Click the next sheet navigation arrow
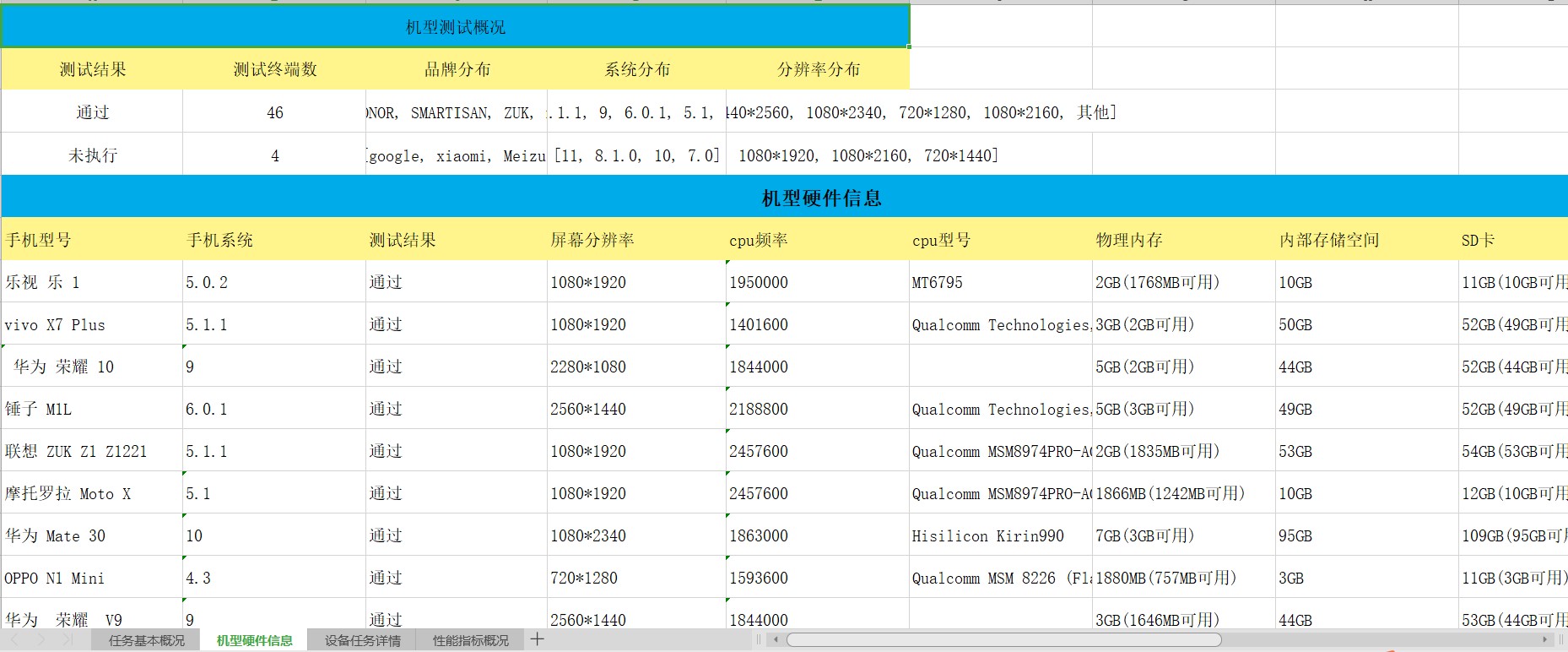Viewport: 1568px width, 652px height. [x=41, y=640]
